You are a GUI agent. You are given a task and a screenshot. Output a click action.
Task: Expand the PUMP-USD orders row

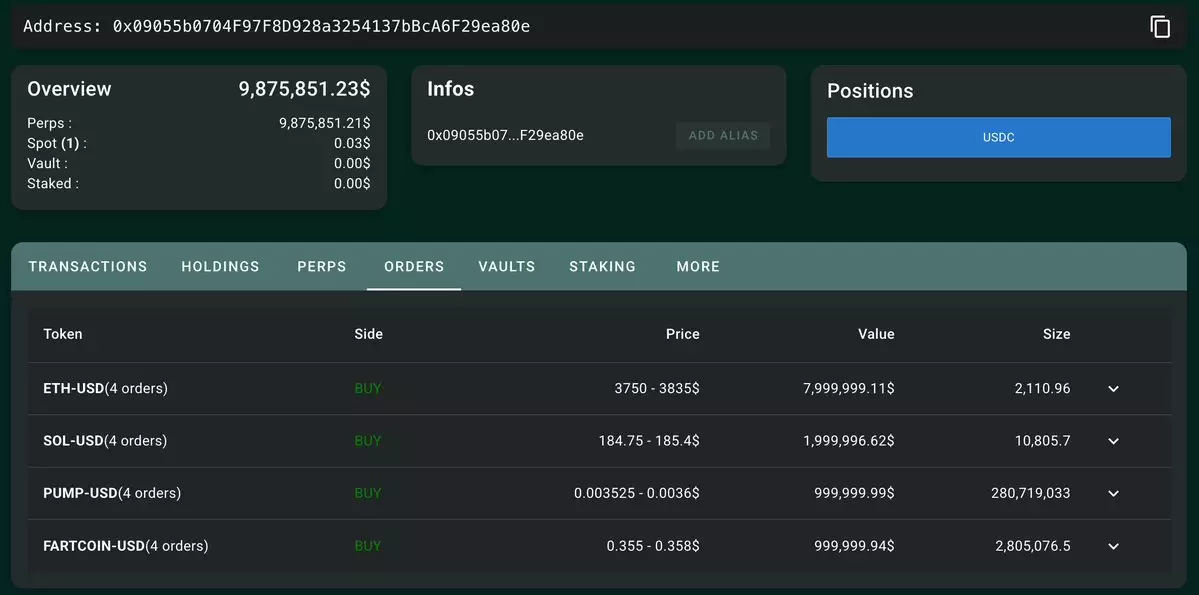[1113, 493]
